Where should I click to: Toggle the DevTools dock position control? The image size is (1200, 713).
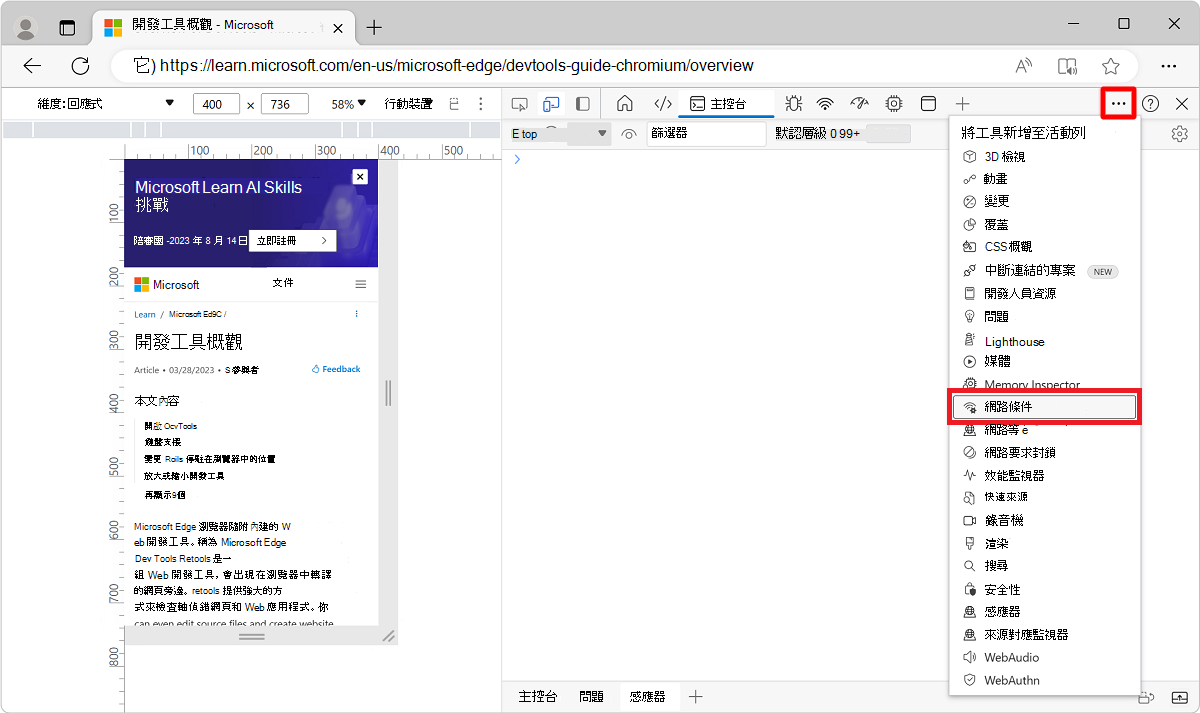(583, 103)
